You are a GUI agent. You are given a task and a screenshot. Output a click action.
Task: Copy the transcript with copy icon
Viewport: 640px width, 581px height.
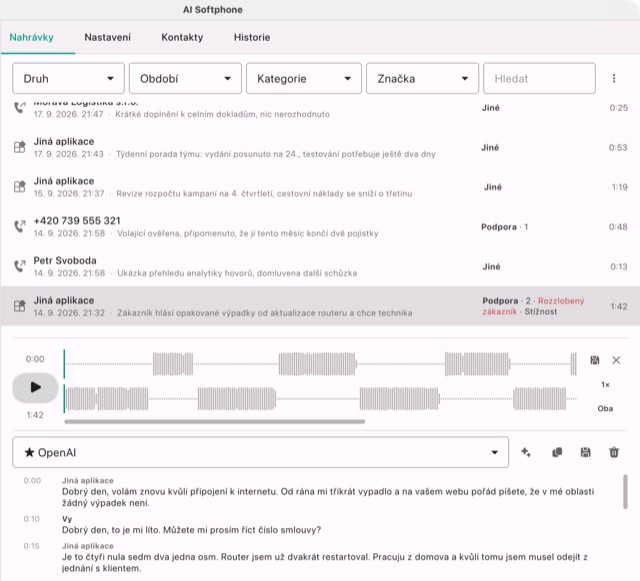pyautogui.click(x=557, y=452)
